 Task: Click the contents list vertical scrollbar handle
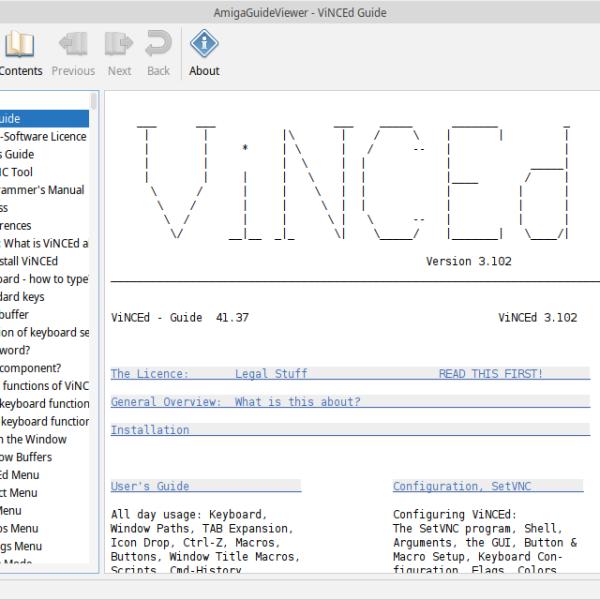(94, 101)
